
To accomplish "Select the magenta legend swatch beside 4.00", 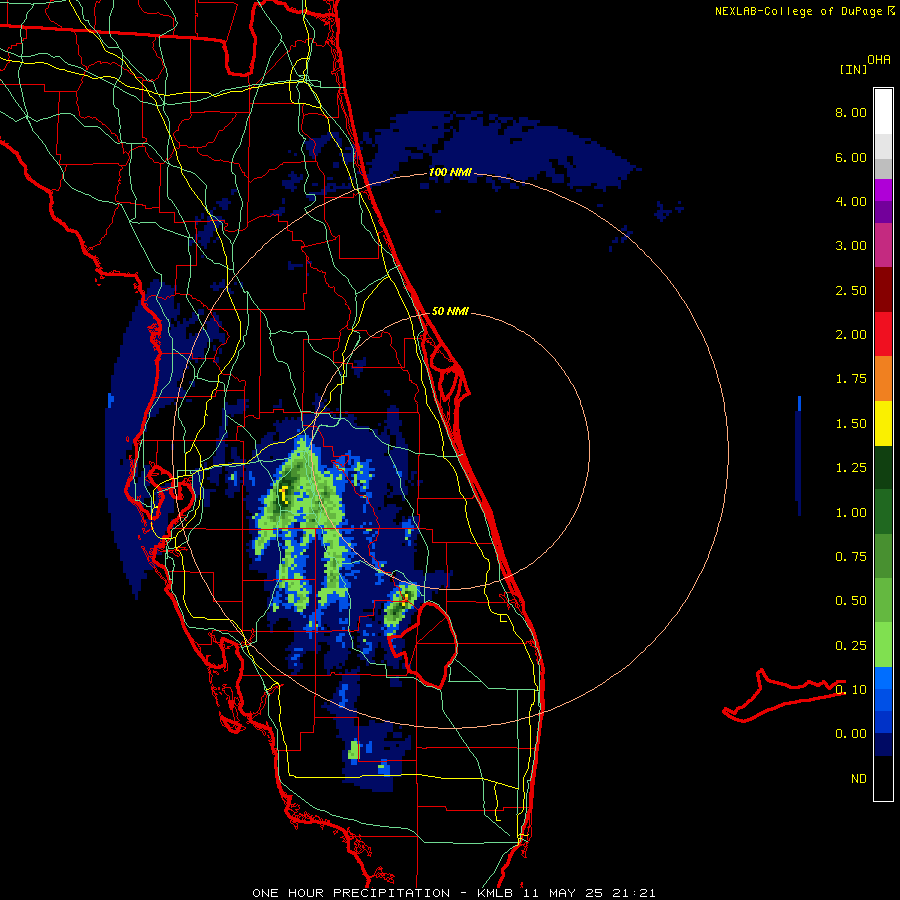I will pyautogui.click(x=883, y=190).
